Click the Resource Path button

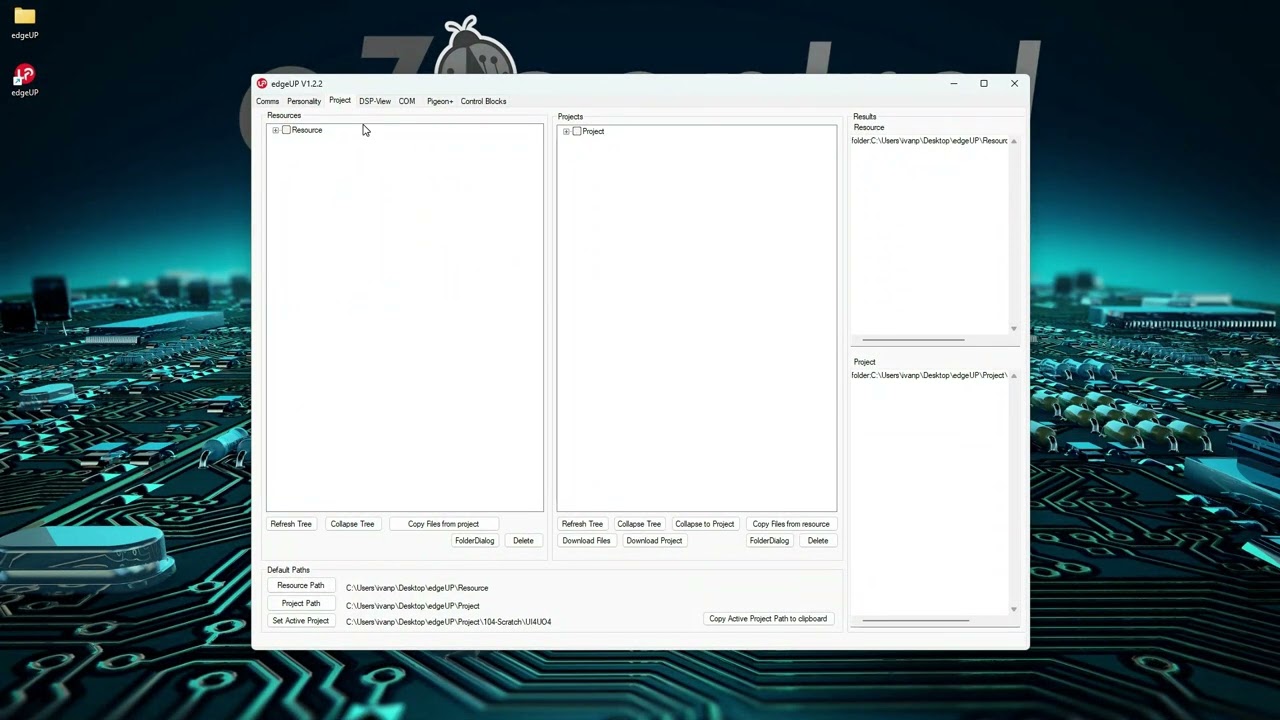coord(301,586)
